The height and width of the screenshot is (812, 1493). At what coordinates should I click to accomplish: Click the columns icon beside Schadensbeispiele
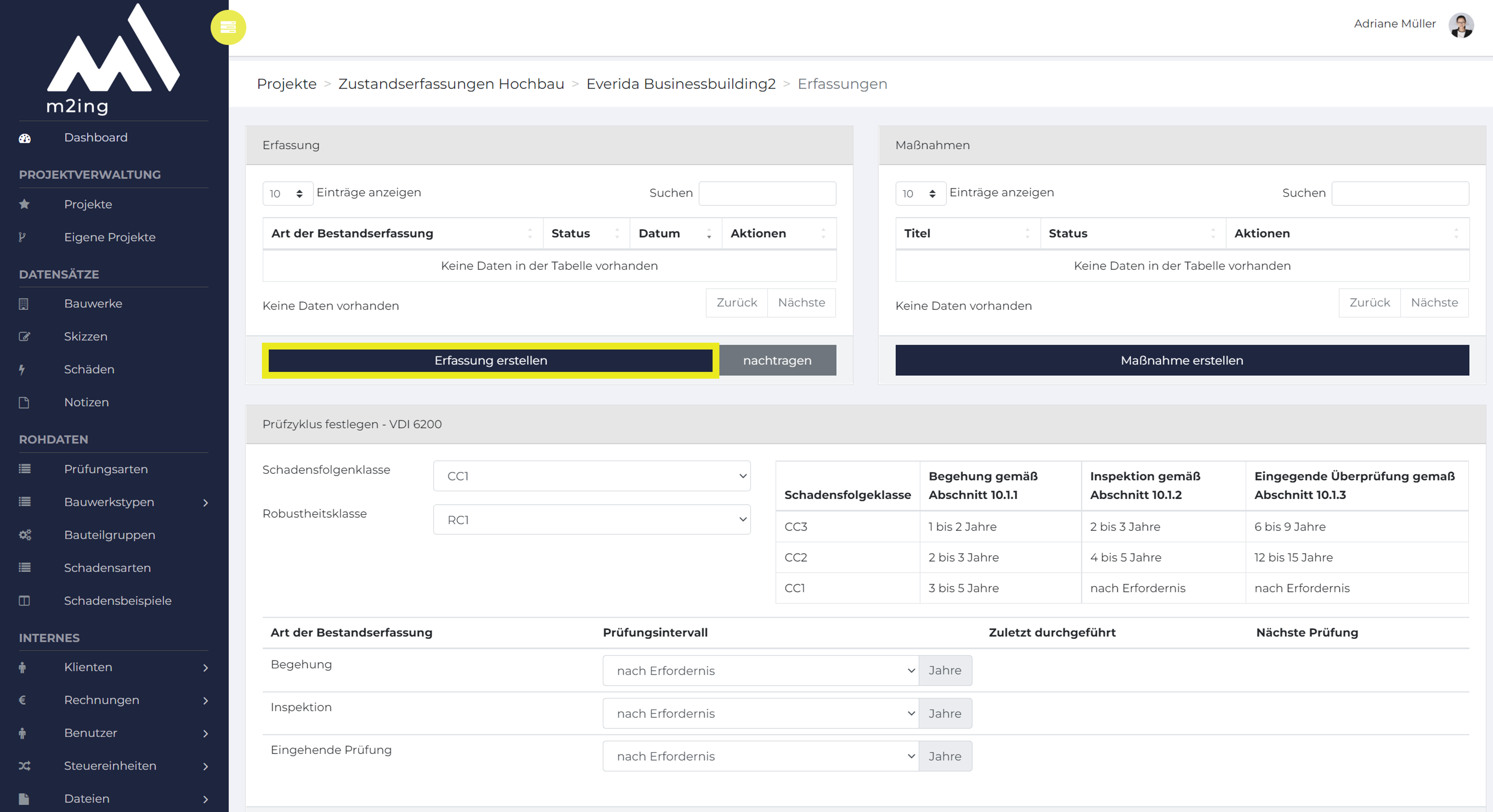(x=24, y=601)
